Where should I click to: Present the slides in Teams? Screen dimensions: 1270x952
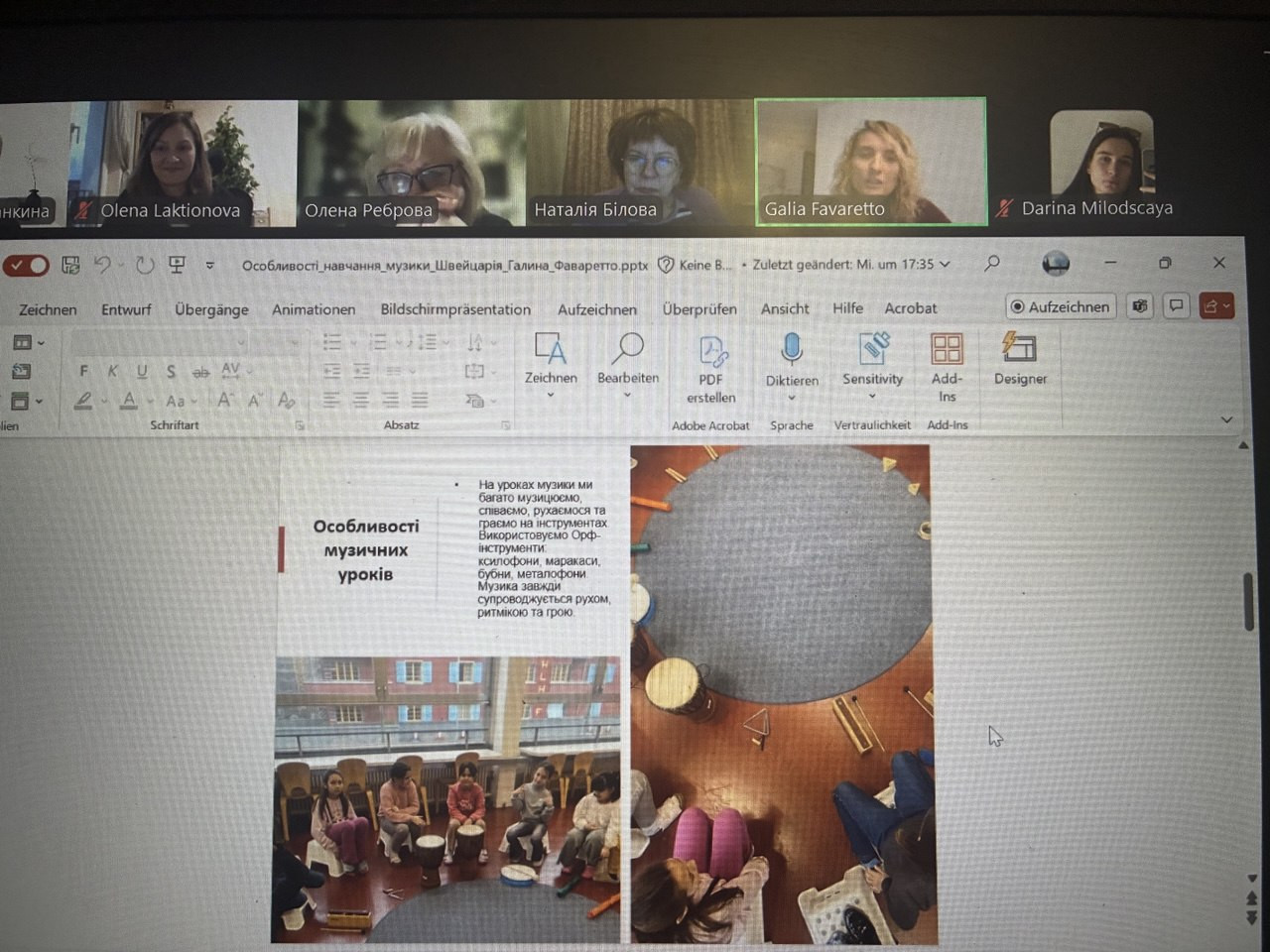[x=1140, y=306]
